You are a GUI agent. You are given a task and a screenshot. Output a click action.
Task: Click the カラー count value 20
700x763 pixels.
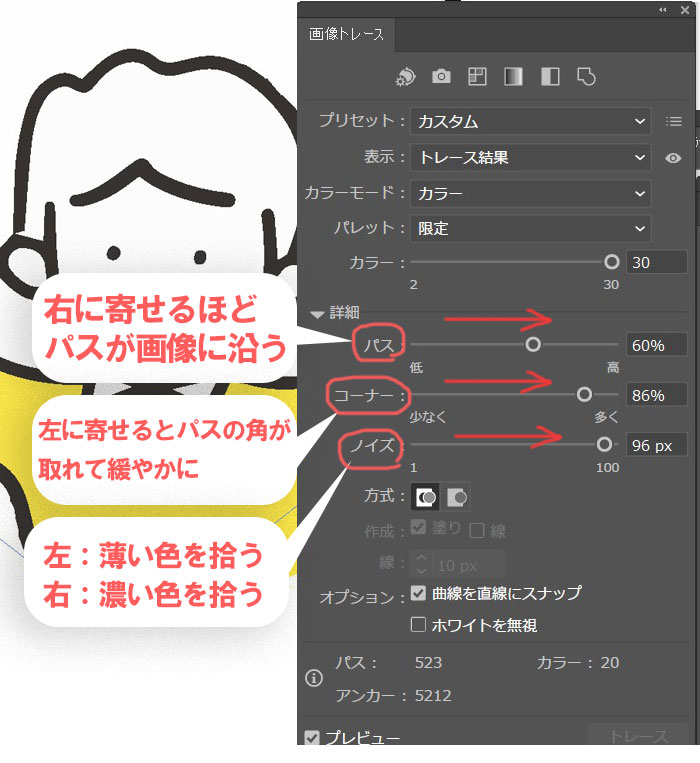point(610,663)
